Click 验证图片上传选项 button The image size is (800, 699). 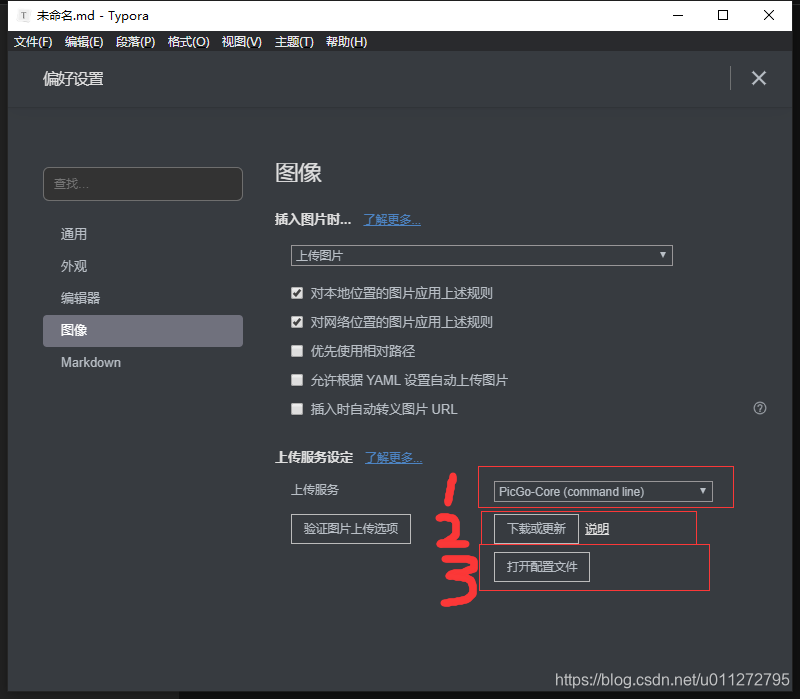[x=351, y=529]
